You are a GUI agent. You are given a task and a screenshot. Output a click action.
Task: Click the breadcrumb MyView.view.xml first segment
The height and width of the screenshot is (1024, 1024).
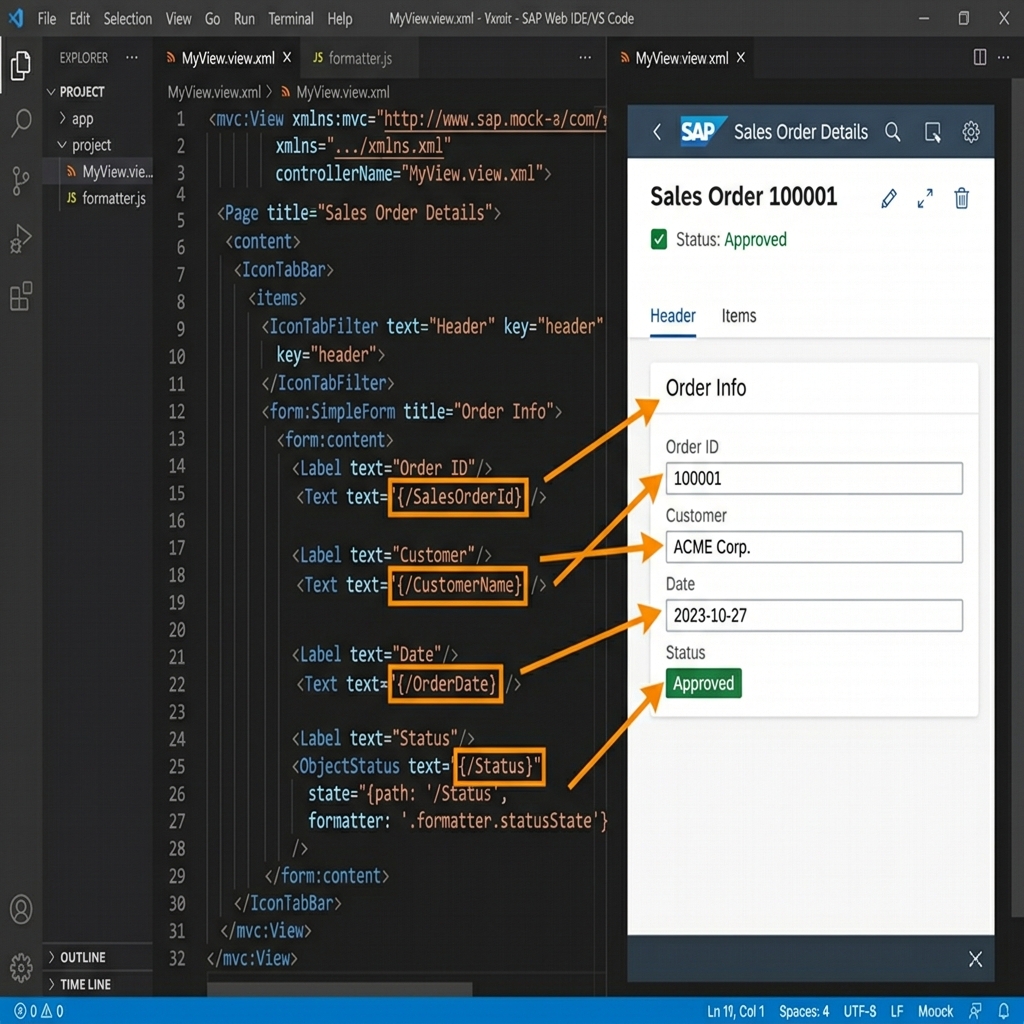point(214,92)
